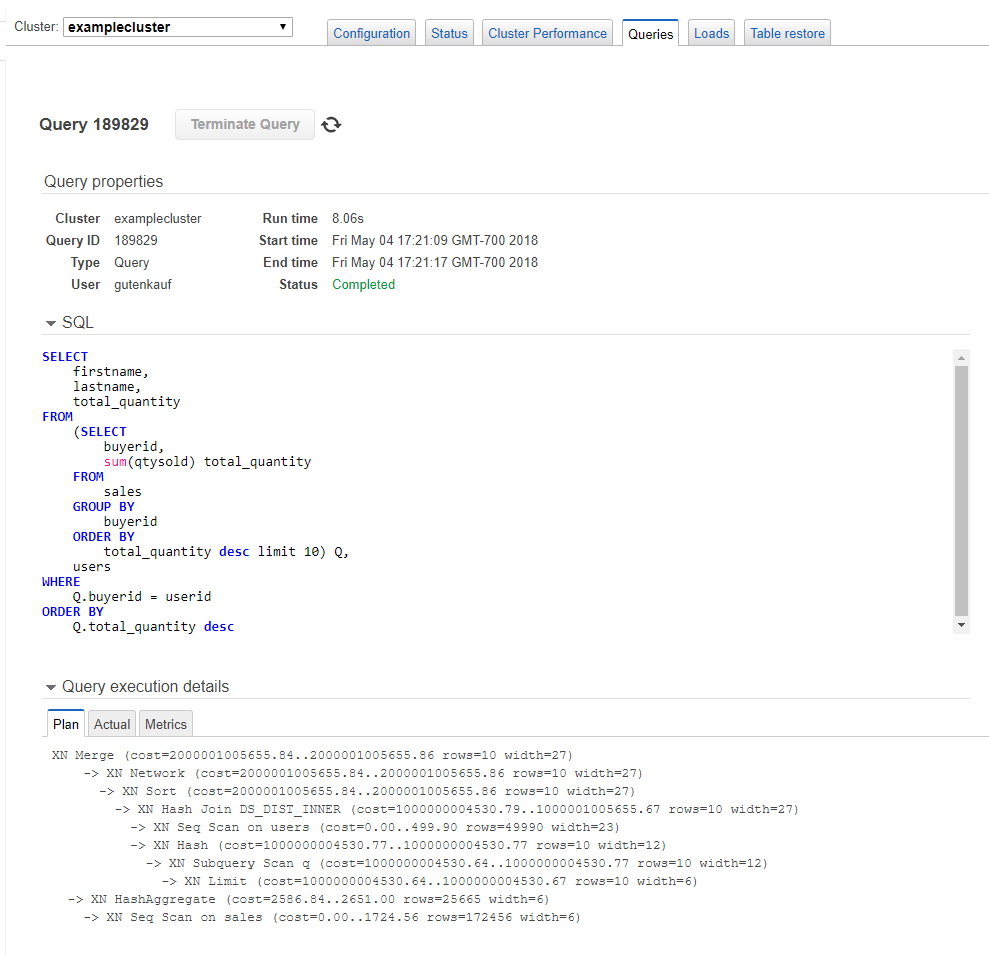The height and width of the screenshot is (956, 989).
Task: Select the Plan tab
Action: coord(66,724)
